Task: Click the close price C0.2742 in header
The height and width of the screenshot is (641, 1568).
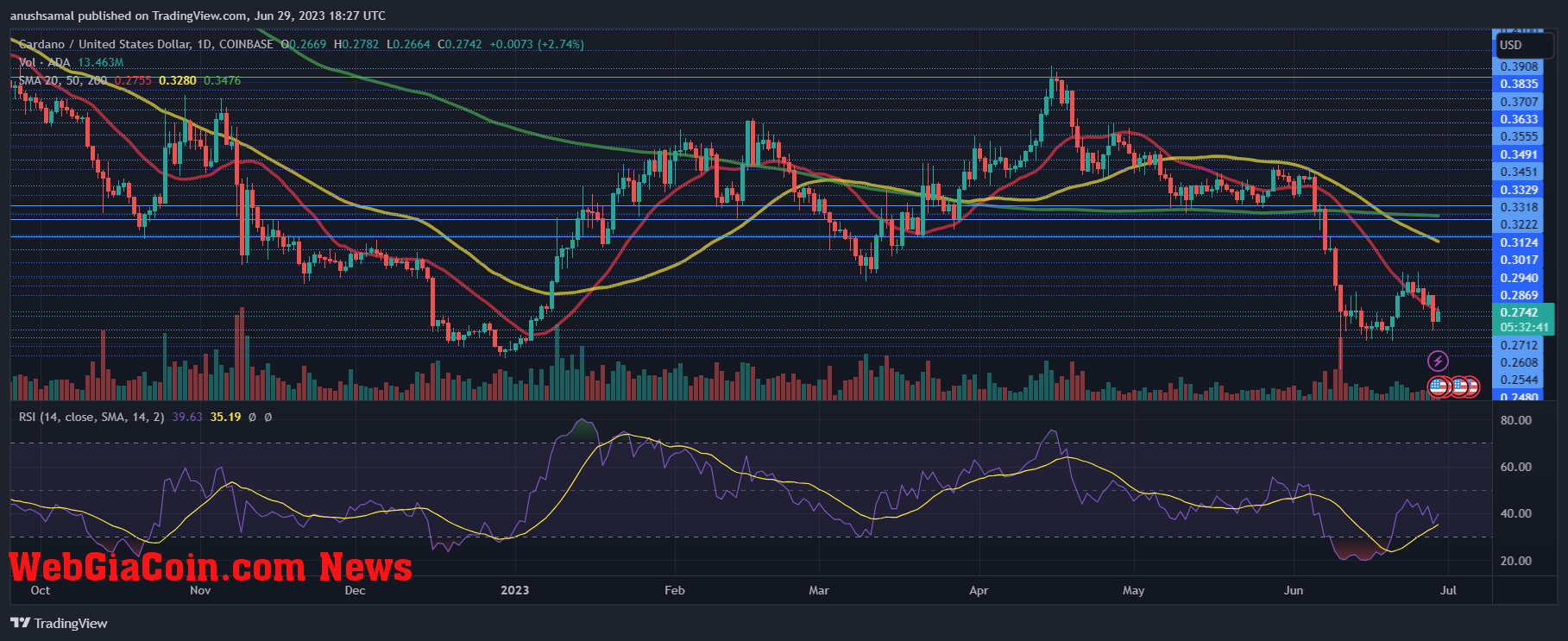Action: (x=460, y=44)
